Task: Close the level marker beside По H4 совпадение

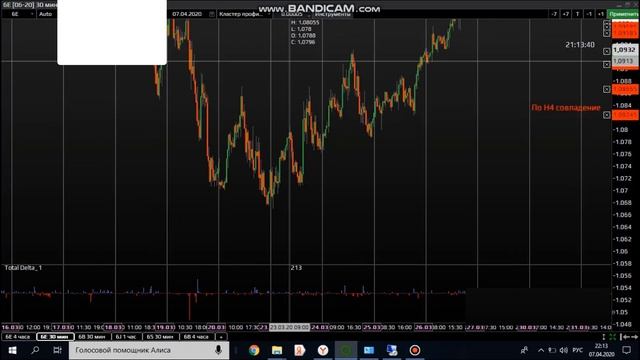Action: click(607, 115)
